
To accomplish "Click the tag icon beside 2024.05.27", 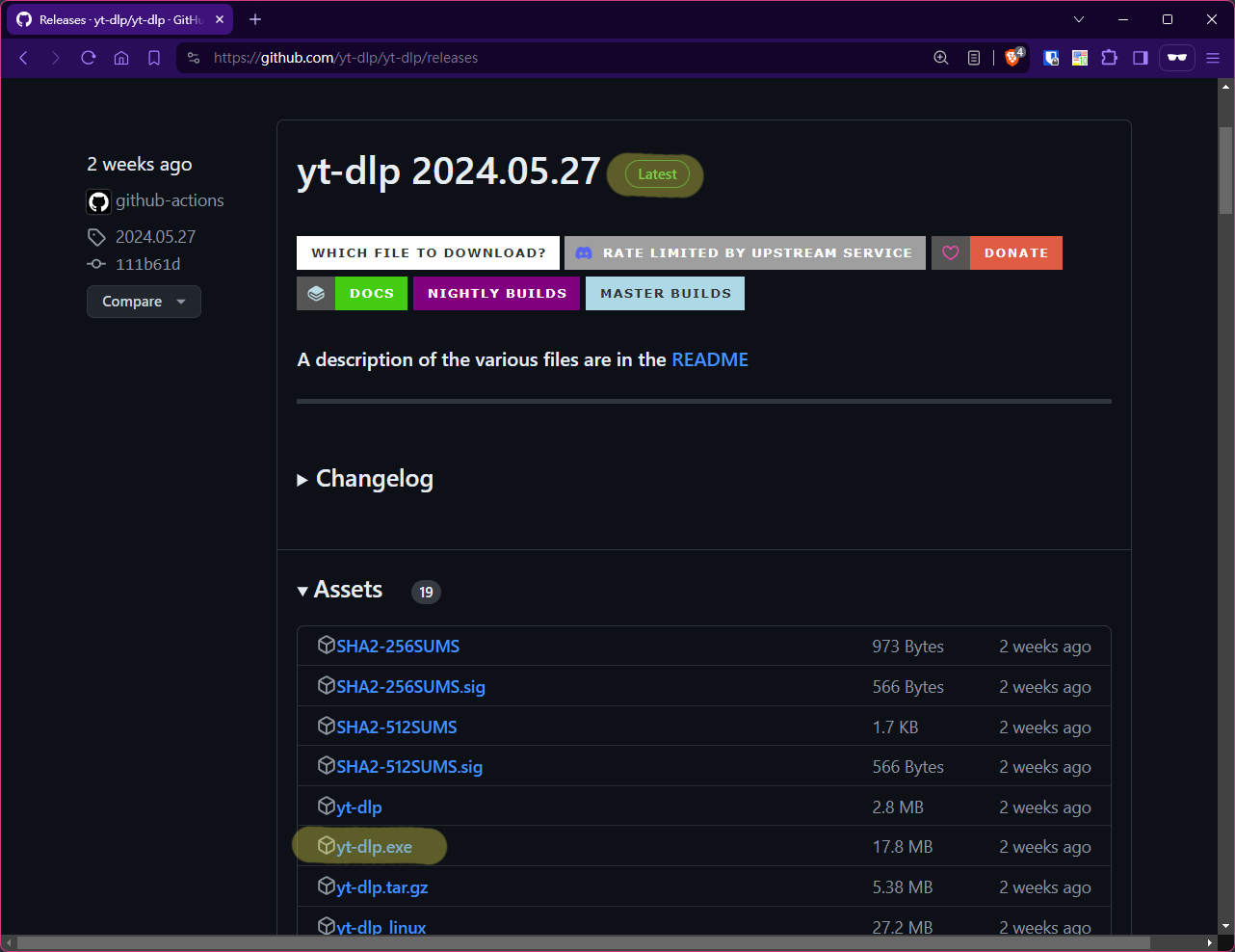I will point(96,236).
